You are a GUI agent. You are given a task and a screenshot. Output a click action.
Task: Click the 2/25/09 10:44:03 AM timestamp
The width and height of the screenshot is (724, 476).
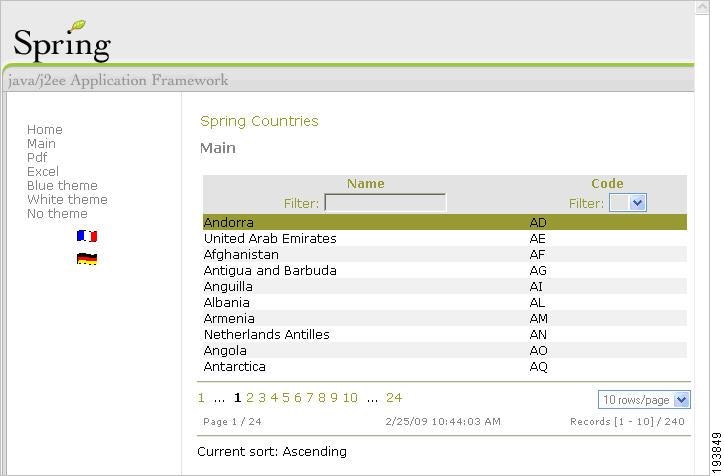[x=443, y=422]
